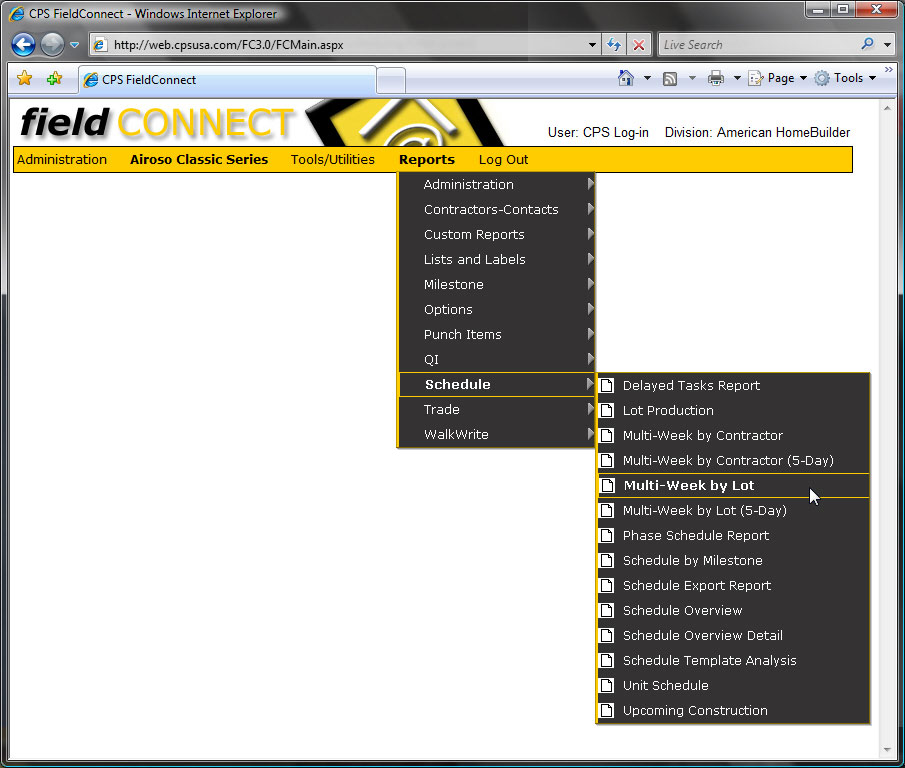The width and height of the screenshot is (905, 768).
Task: Open the Tools/Utilities menu
Action: click(x=332, y=159)
